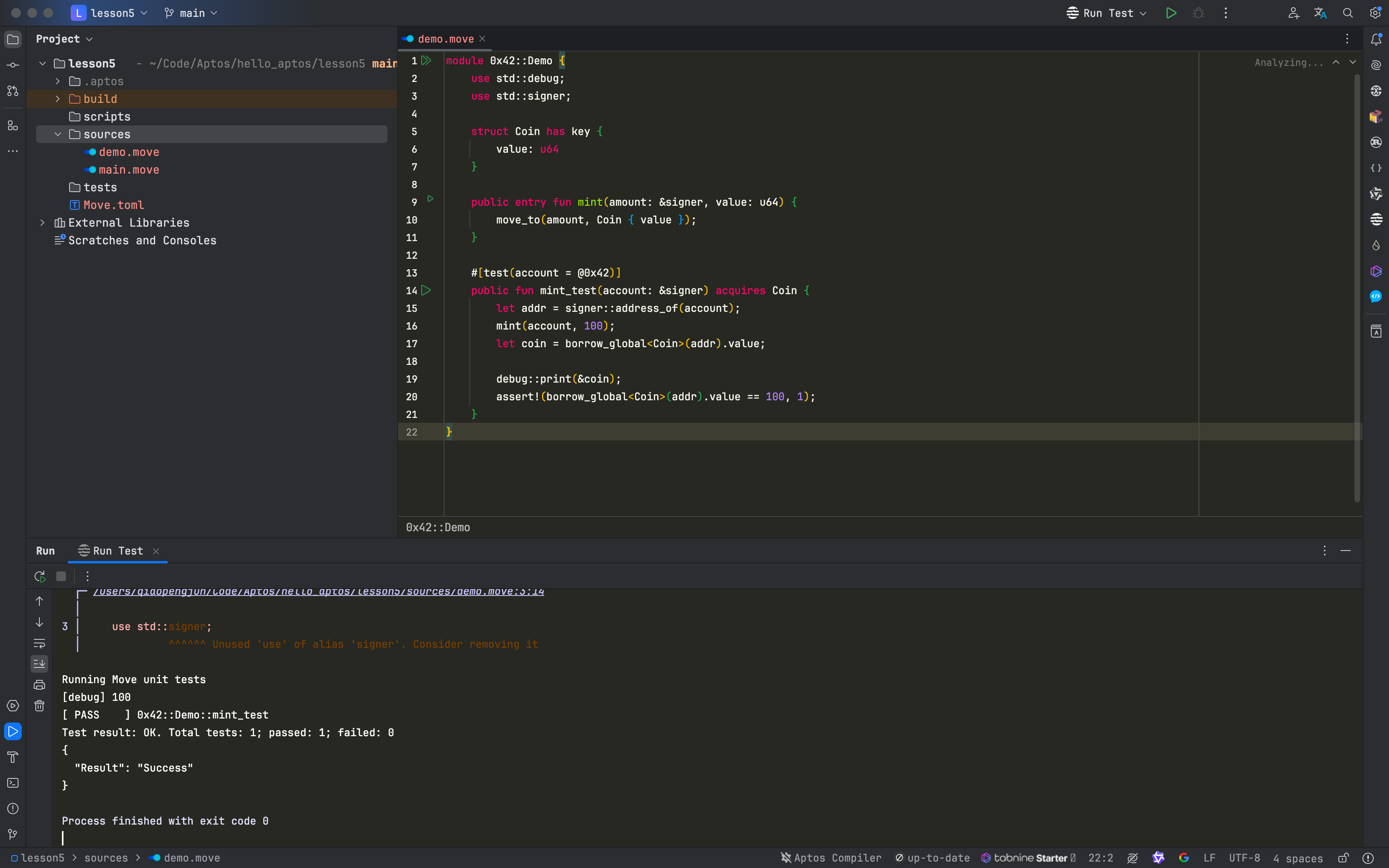Toggle Aptos Compiler status widget

click(831, 858)
